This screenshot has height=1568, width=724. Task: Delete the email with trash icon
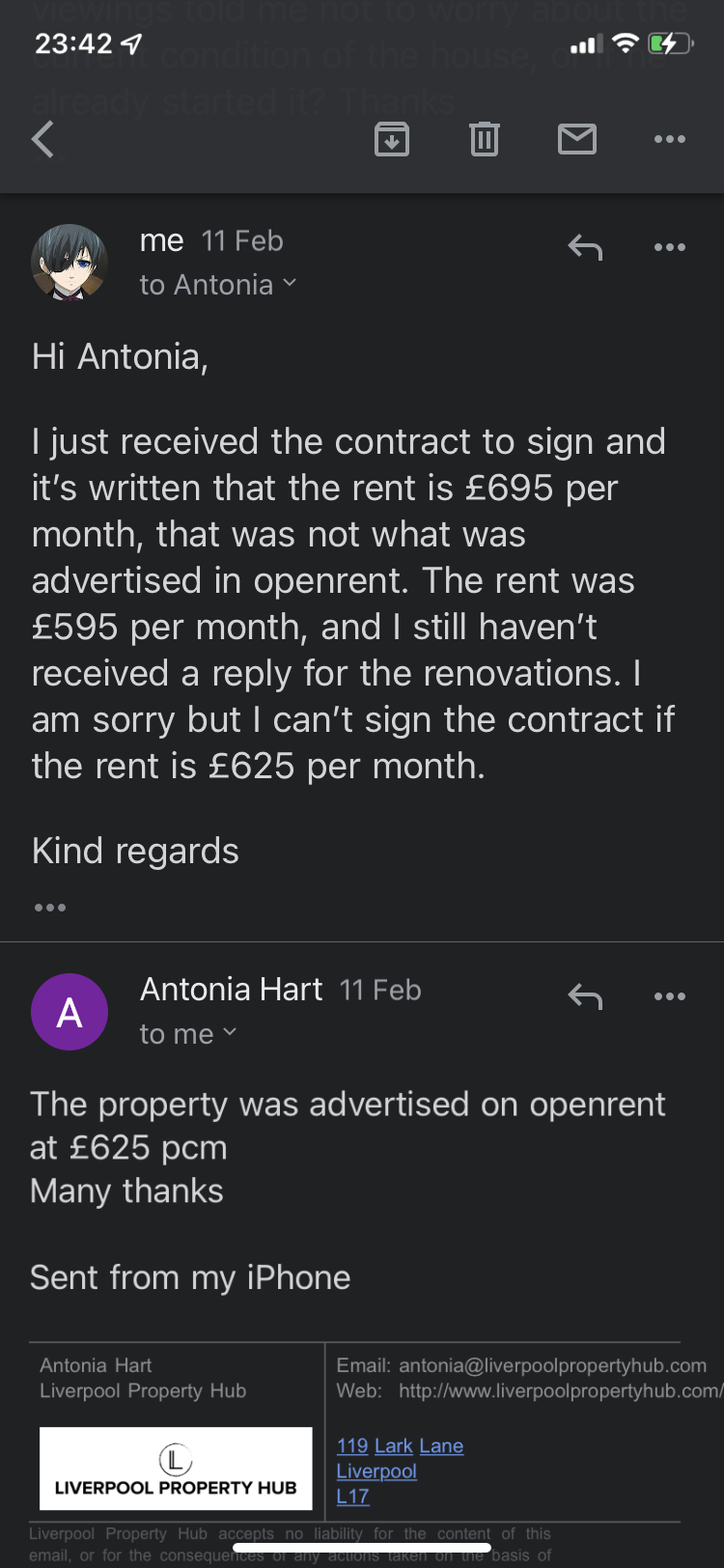[484, 140]
